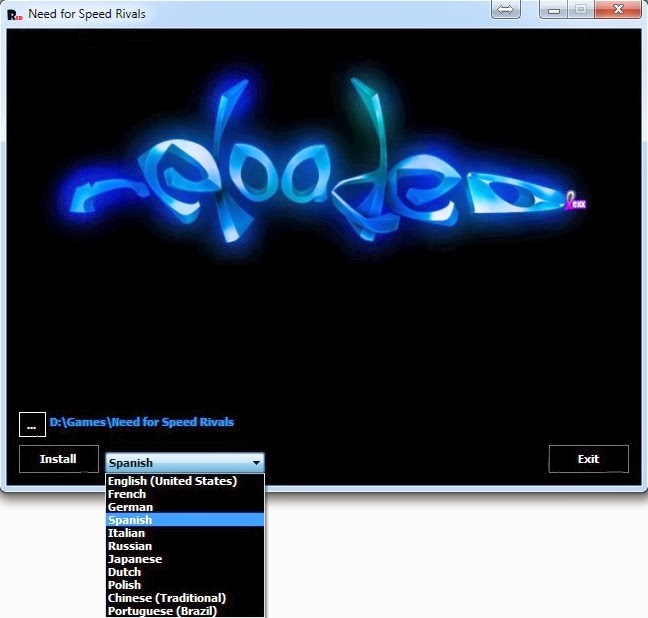Minimize the Need for Speed Rivals window
This screenshot has height=618, width=648.
554,9
